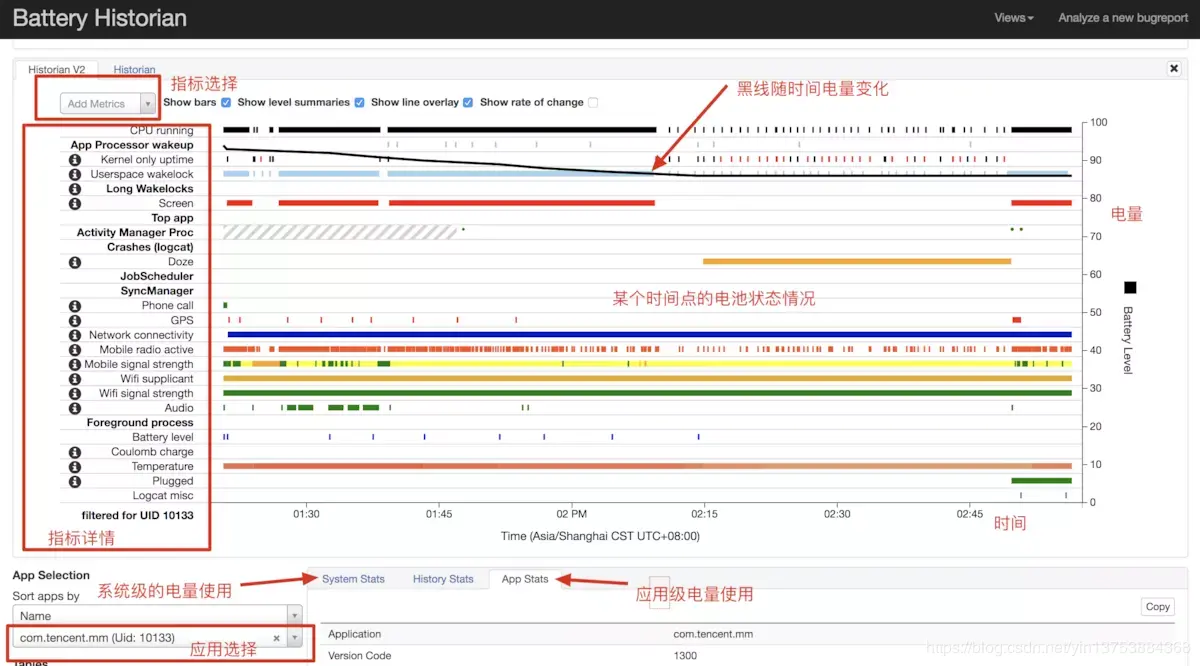The height and width of the screenshot is (666, 1200).
Task: Click info icon beside Mobile radio active
Action: coord(74,350)
